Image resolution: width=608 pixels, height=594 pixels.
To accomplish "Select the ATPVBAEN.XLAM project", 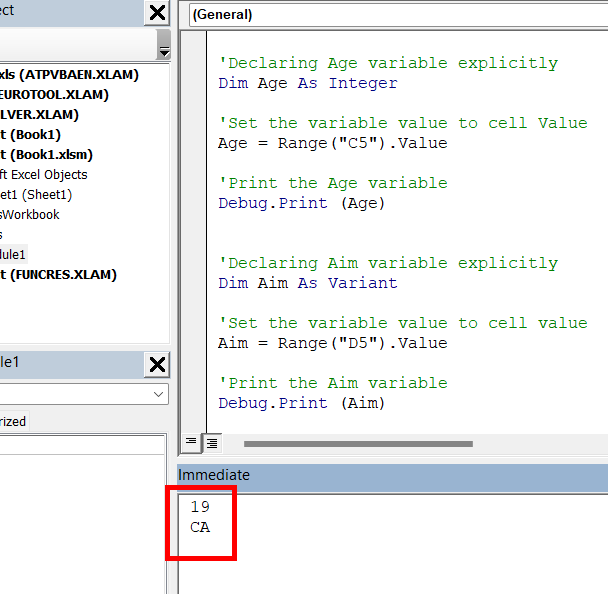I will pos(69,75).
